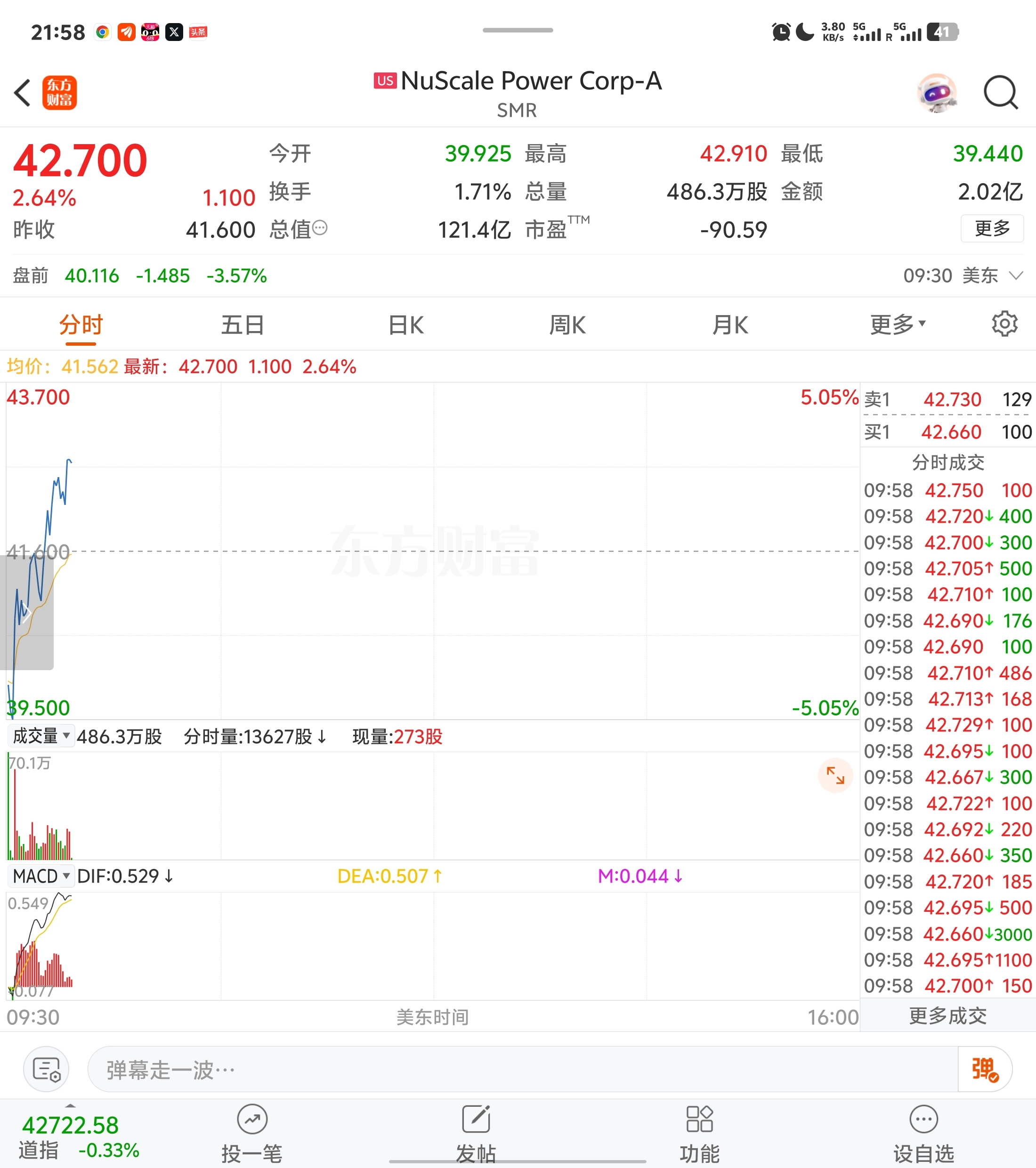This screenshot has width=1036, height=1168.
Task: Tap the 设自选 ellipsis icon
Action: [x=923, y=1119]
